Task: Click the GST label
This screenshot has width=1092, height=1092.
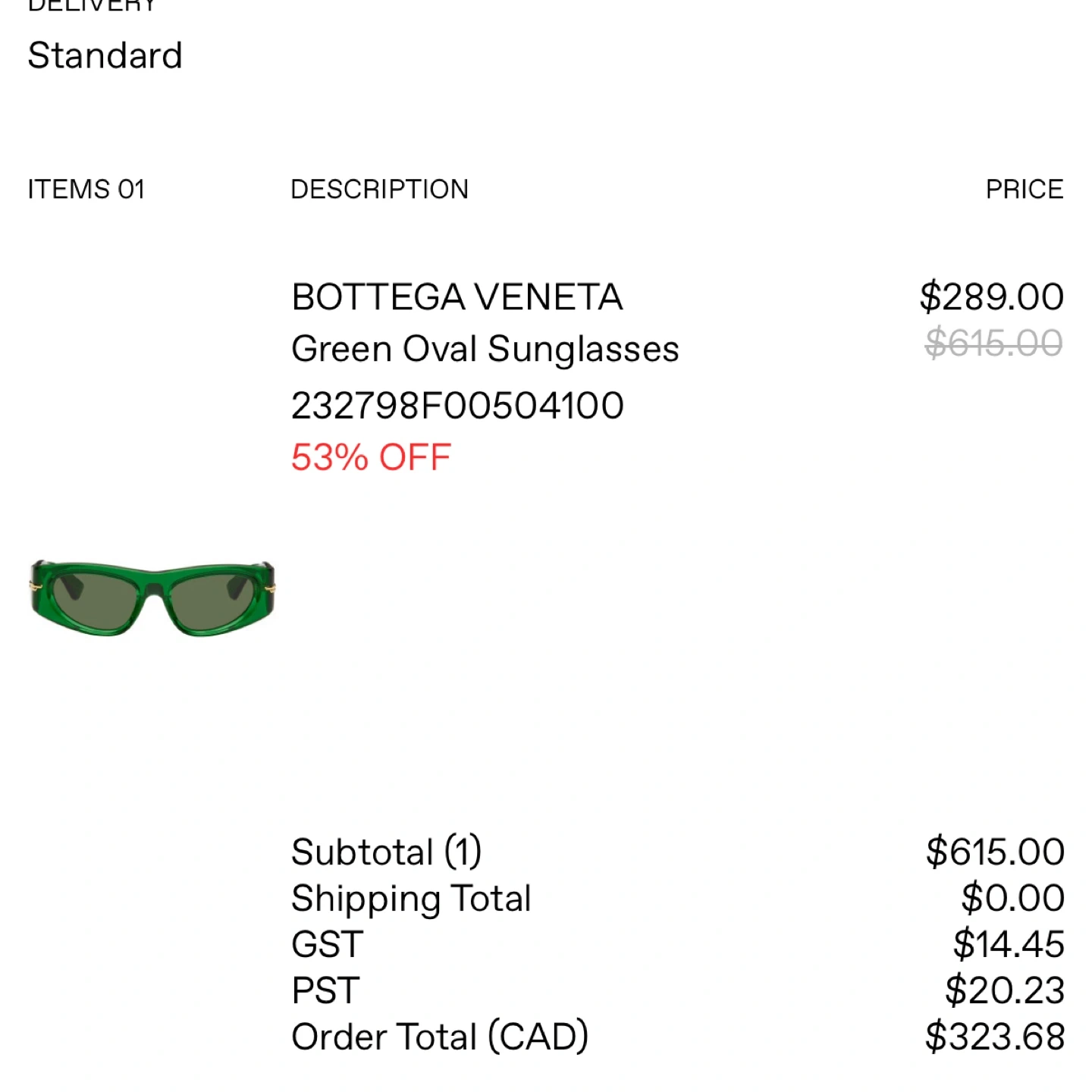Action: click(x=327, y=945)
